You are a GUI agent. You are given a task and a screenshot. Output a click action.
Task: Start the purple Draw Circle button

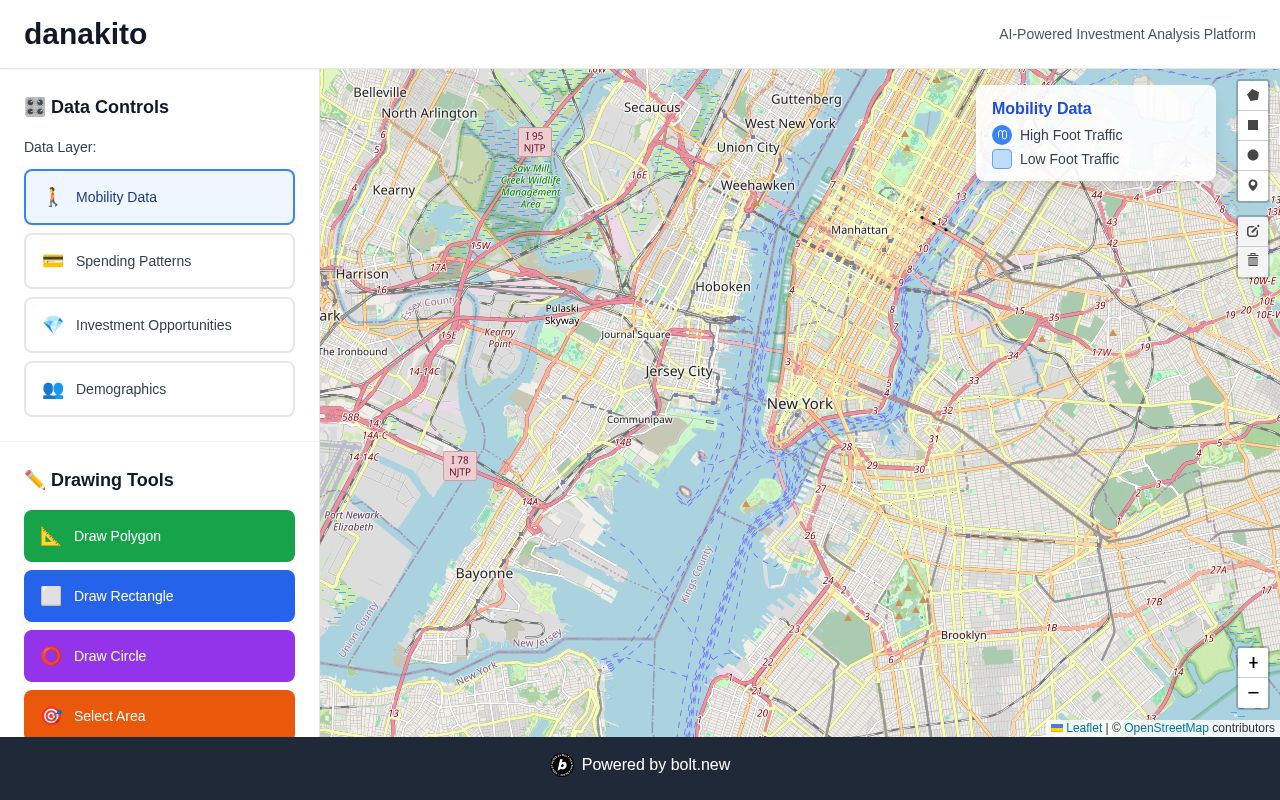coord(160,656)
